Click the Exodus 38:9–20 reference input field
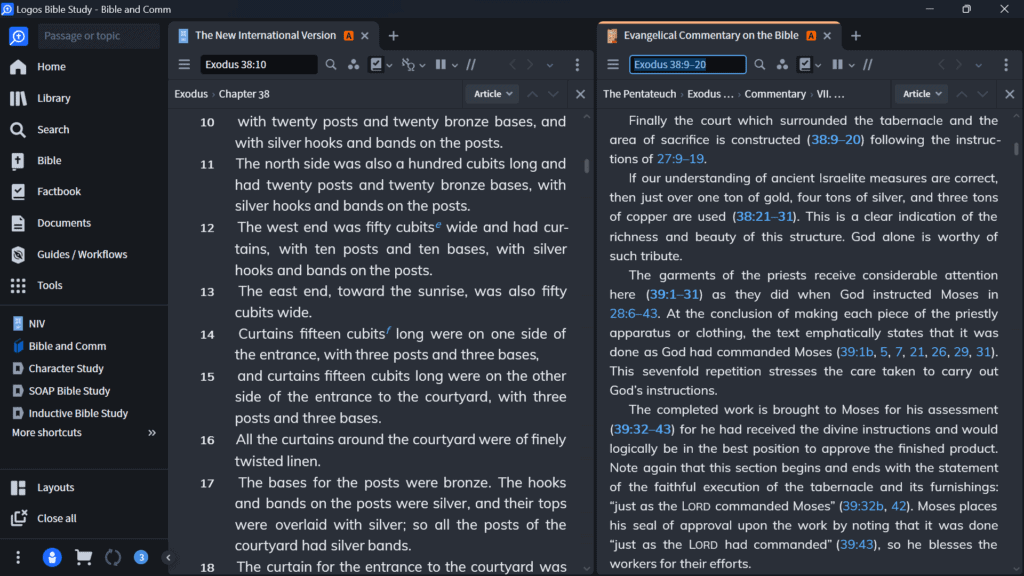1024x576 pixels. click(690, 63)
